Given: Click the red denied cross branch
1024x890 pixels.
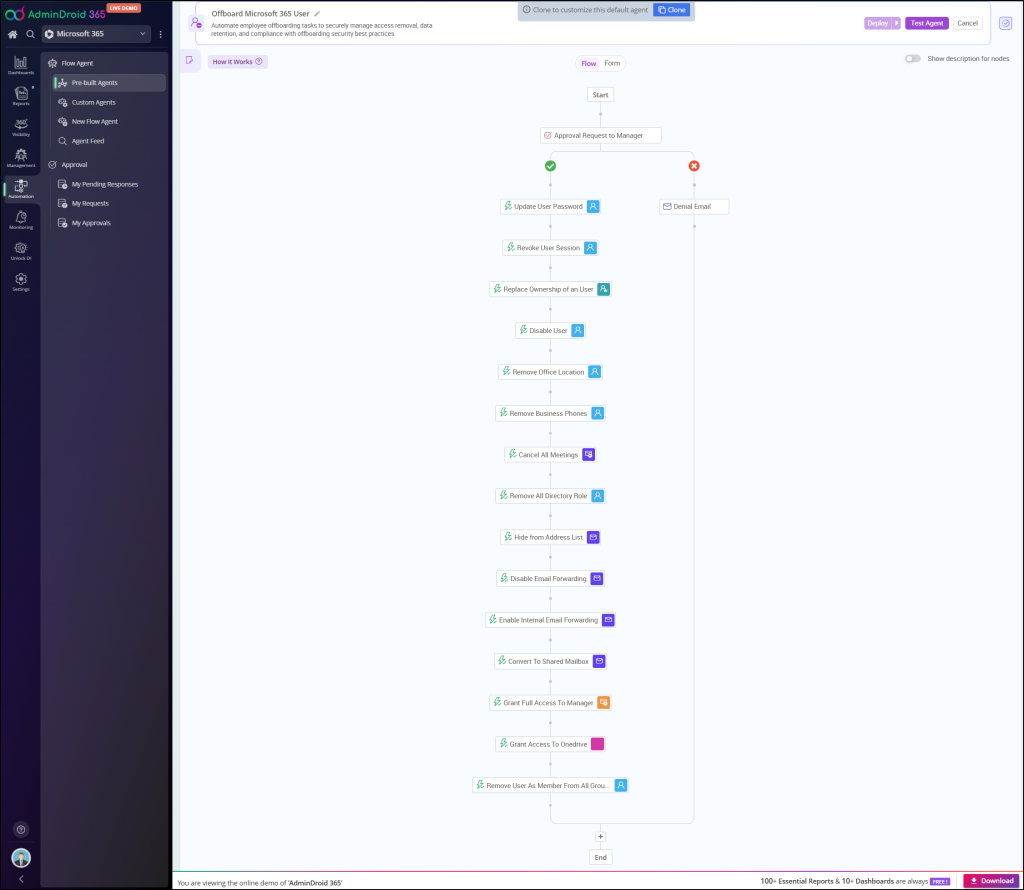Looking at the screenshot, I should [x=694, y=166].
